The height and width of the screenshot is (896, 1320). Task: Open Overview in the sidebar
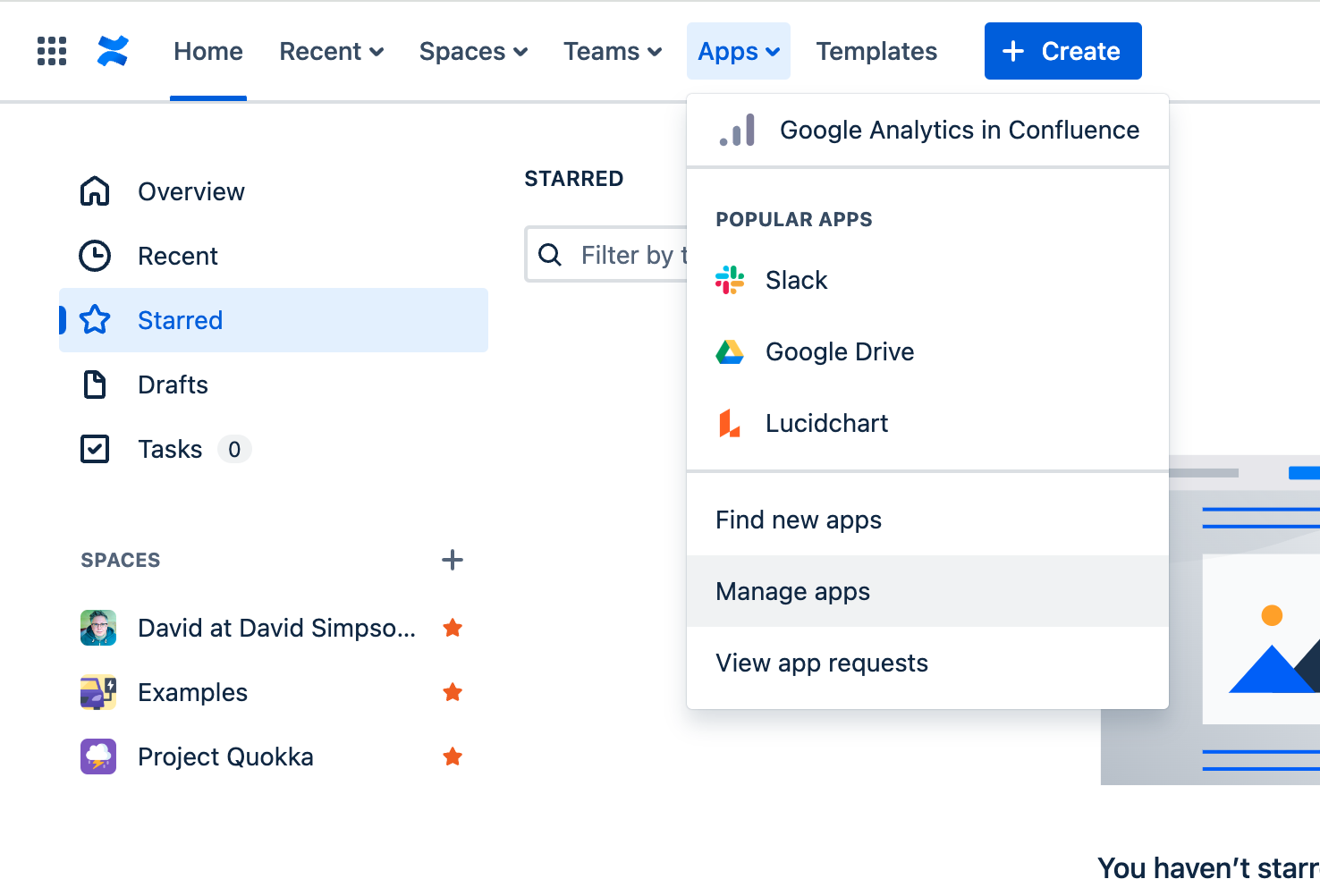point(274,191)
